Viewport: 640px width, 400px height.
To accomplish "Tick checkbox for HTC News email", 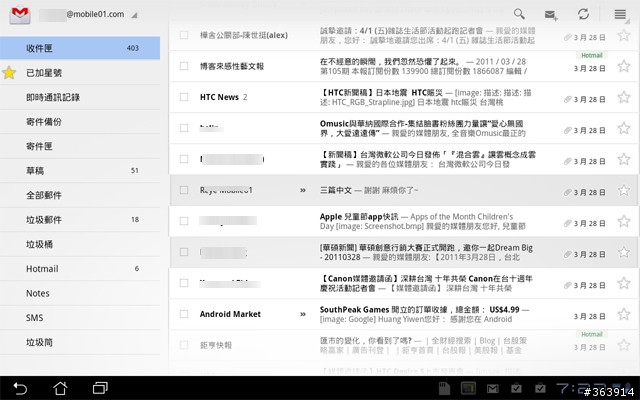I will click(x=184, y=97).
